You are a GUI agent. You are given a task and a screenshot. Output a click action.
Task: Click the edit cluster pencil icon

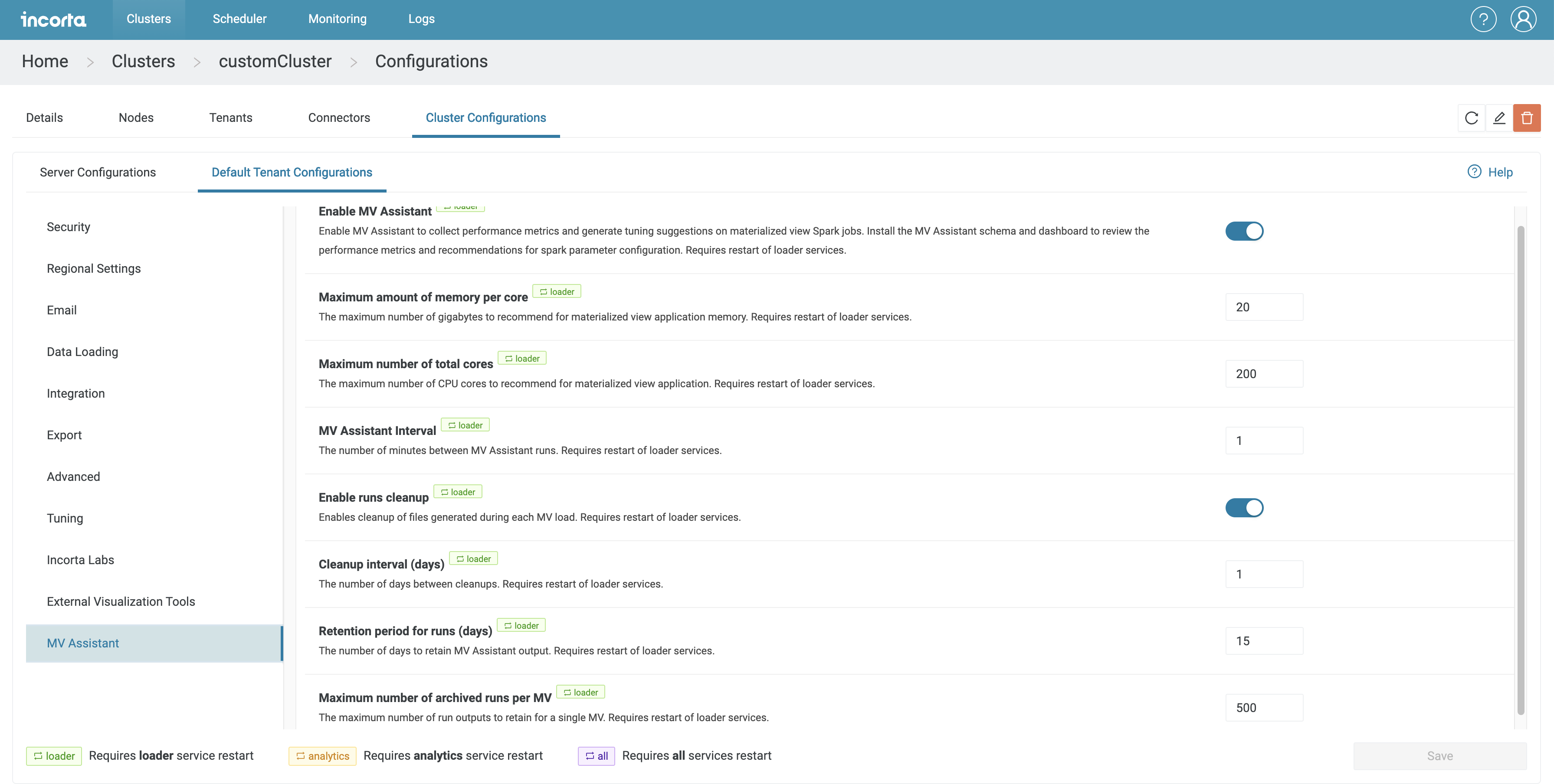1499,118
